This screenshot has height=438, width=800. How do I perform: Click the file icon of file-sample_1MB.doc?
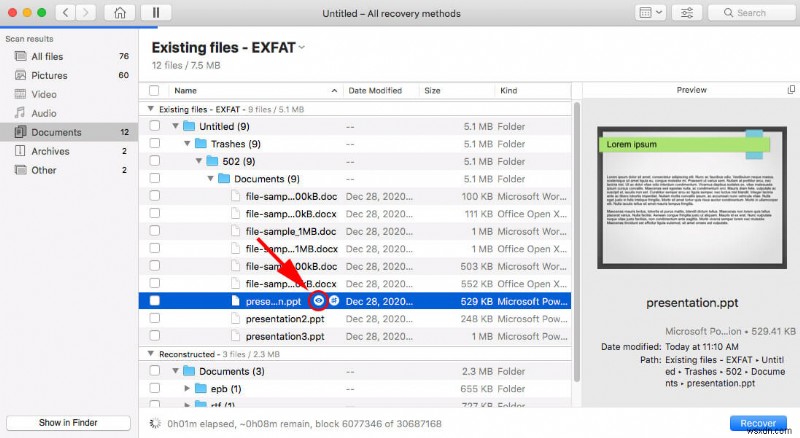click(235, 231)
